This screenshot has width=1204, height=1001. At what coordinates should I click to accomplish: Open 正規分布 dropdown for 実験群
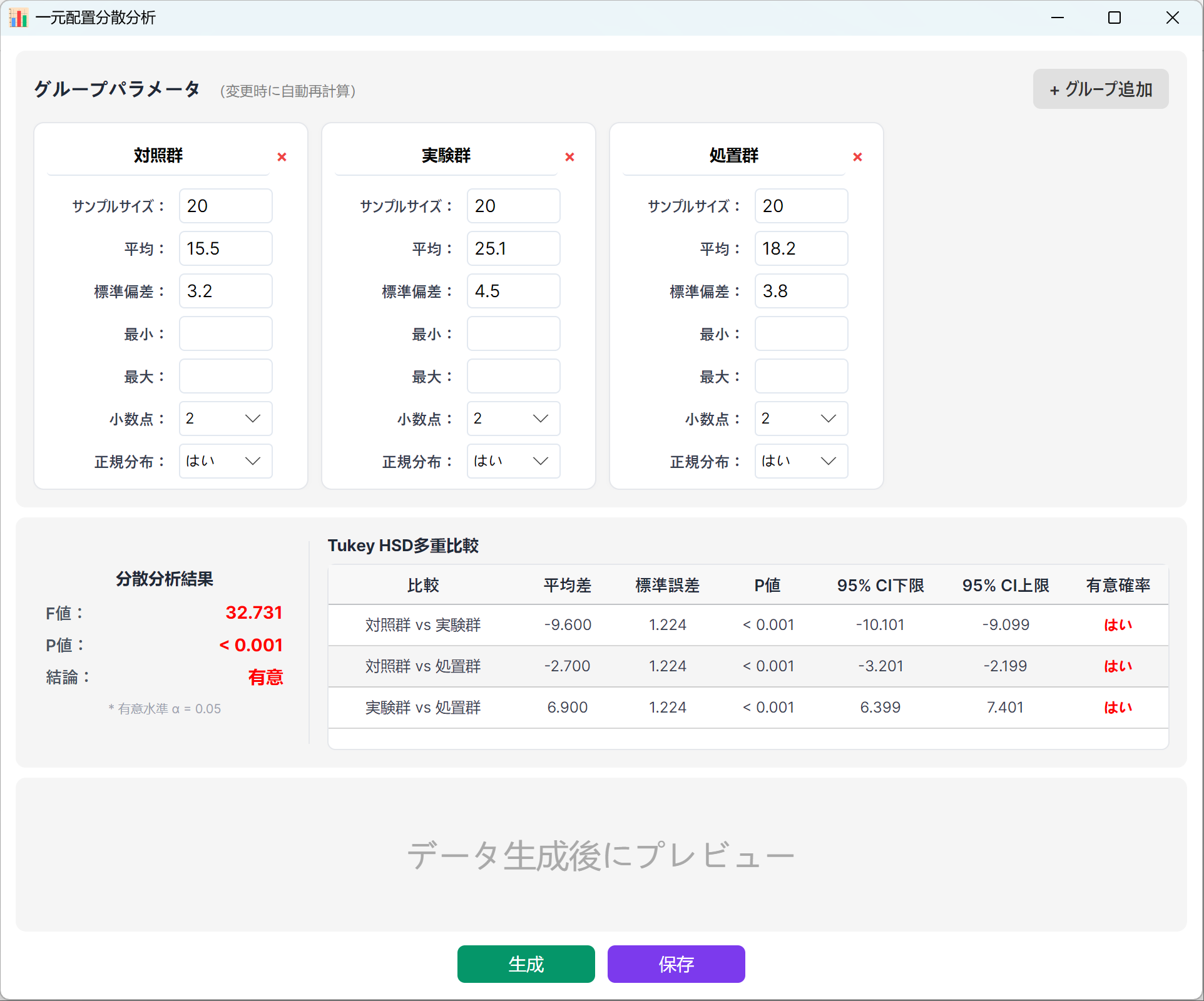coord(514,461)
